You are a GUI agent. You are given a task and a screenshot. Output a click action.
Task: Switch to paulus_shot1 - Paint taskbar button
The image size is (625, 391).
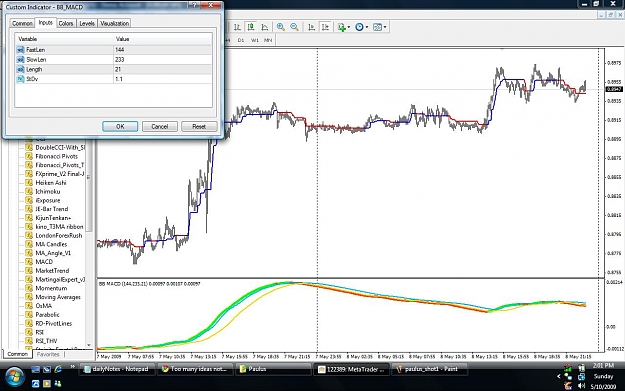(430, 369)
